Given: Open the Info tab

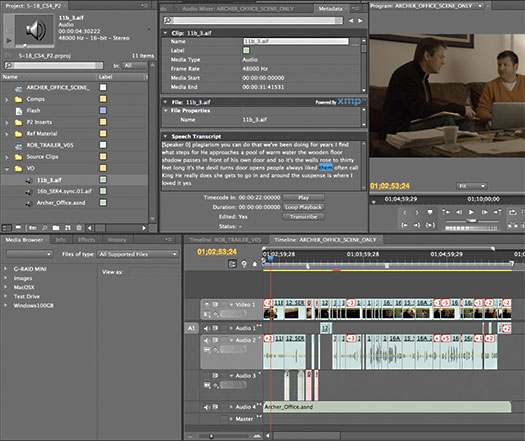Looking at the screenshot, I should [61, 240].
